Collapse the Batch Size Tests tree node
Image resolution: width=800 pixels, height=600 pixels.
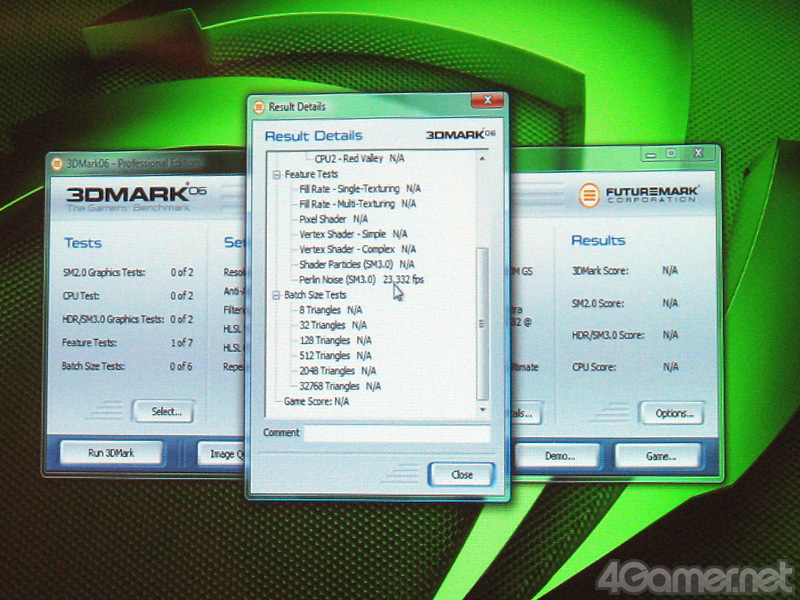276,295
